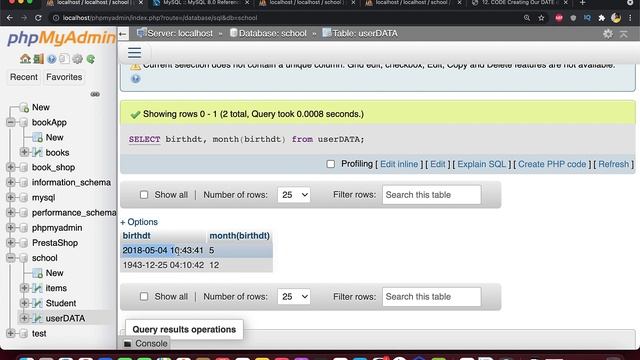Image resolution: width=640 pixels, height=360 pixels.
Task: Open Database: school breadcrumb
Action: coord(272,33)
